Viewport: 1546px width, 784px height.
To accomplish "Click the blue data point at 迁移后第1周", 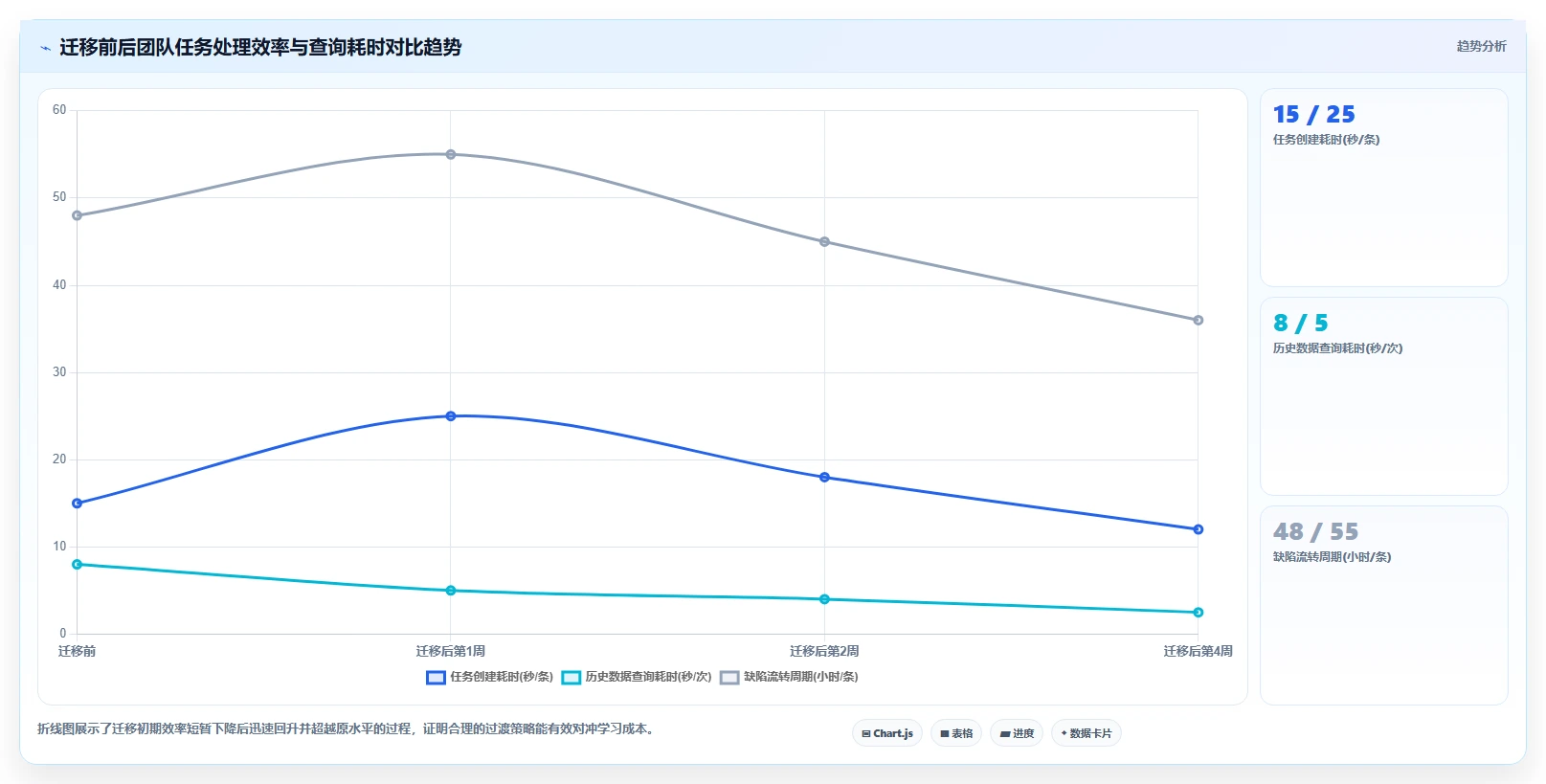I will tap(451, 416).
